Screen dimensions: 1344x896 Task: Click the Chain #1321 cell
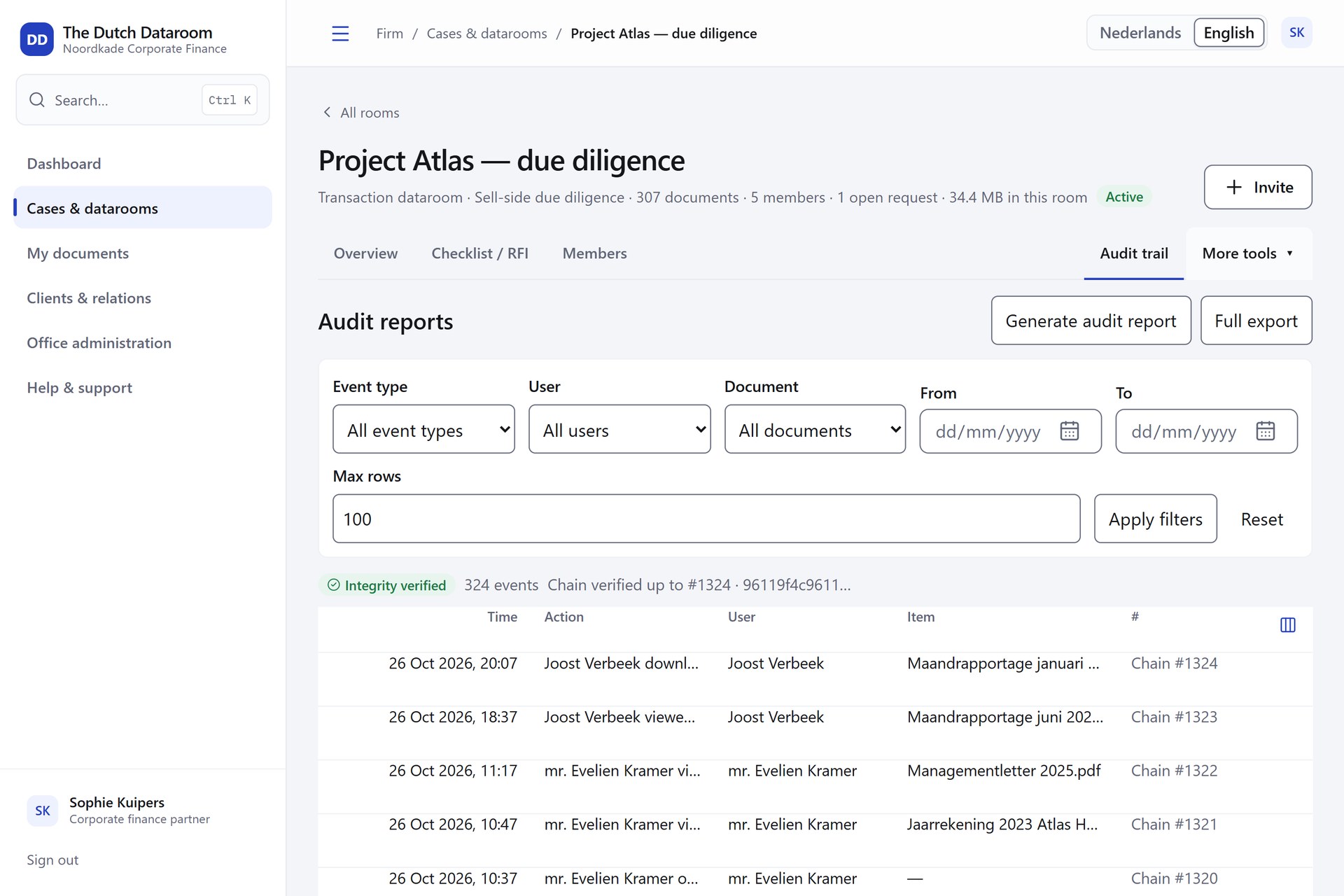1174,825
